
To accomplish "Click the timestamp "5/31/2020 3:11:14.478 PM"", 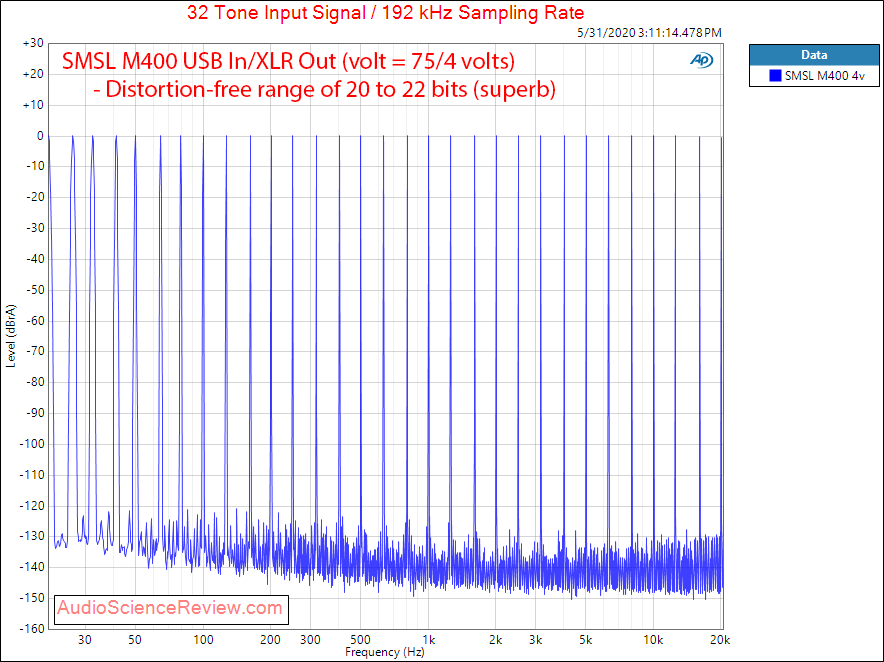I will [649, 33].
